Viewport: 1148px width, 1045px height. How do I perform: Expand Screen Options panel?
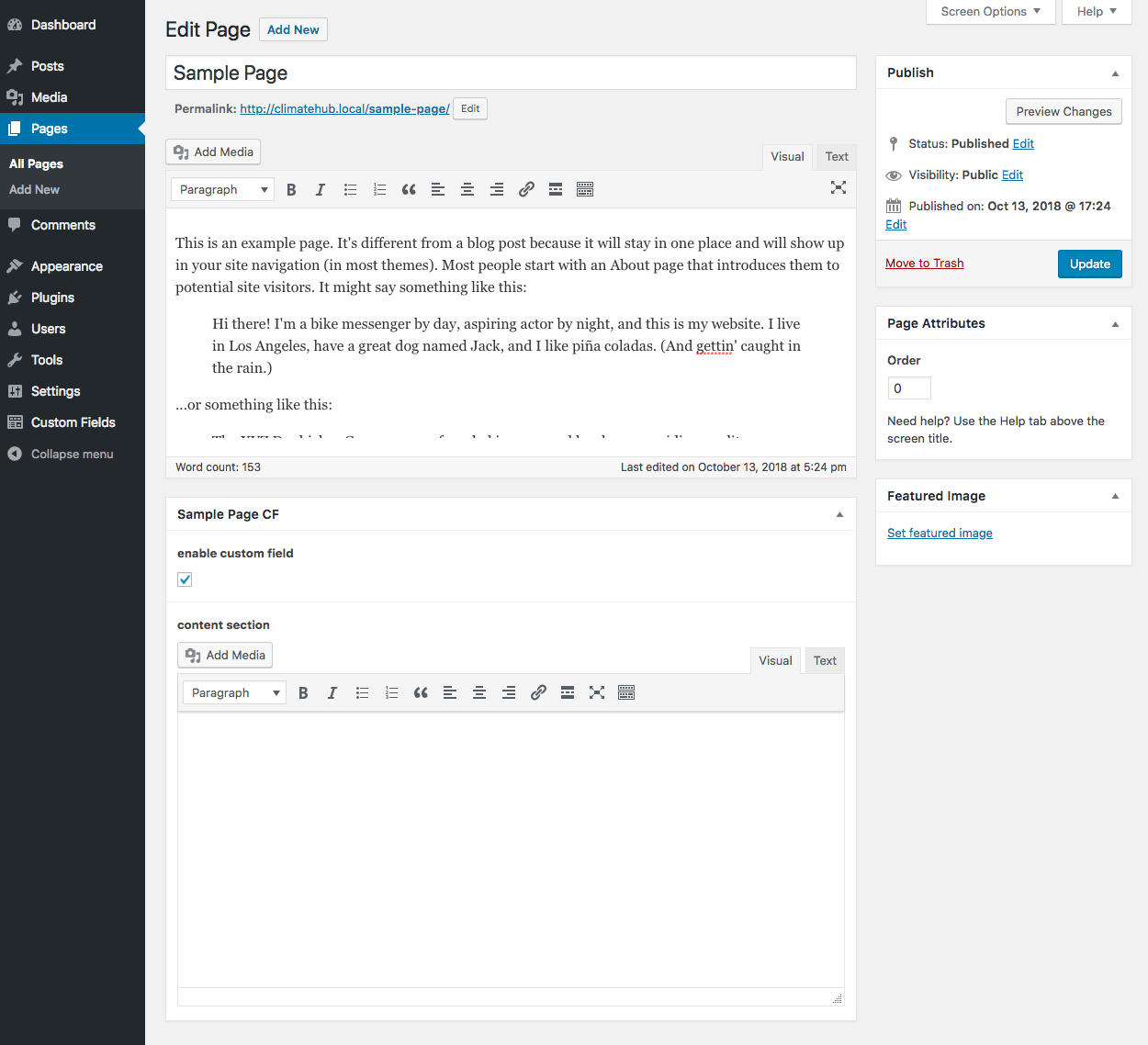coord(991,12)
